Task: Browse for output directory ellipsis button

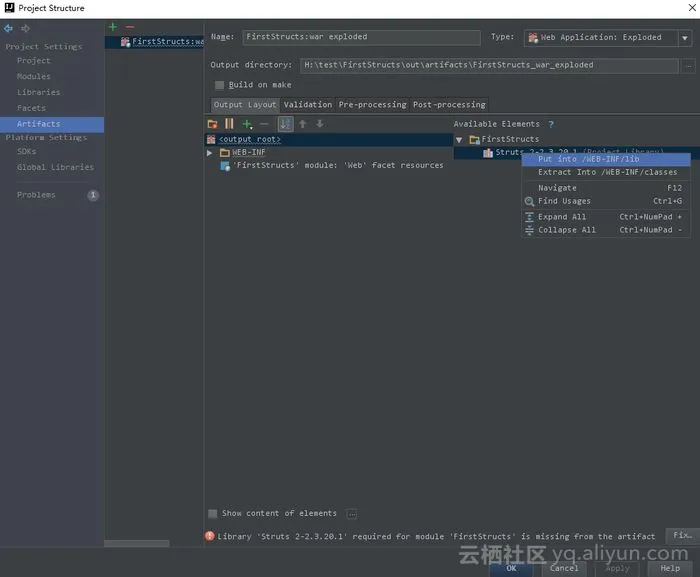Action: click(x=688, y=66)
